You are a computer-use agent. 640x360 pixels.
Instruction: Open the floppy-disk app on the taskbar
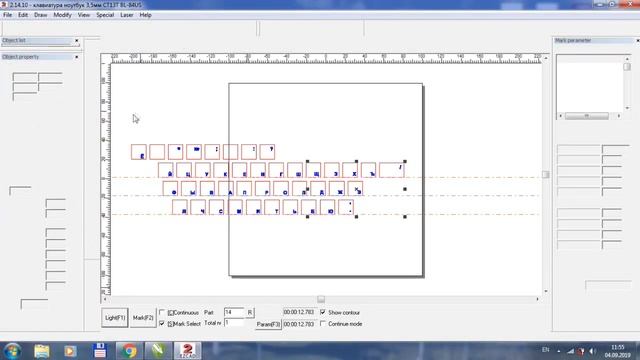[100, 351]
